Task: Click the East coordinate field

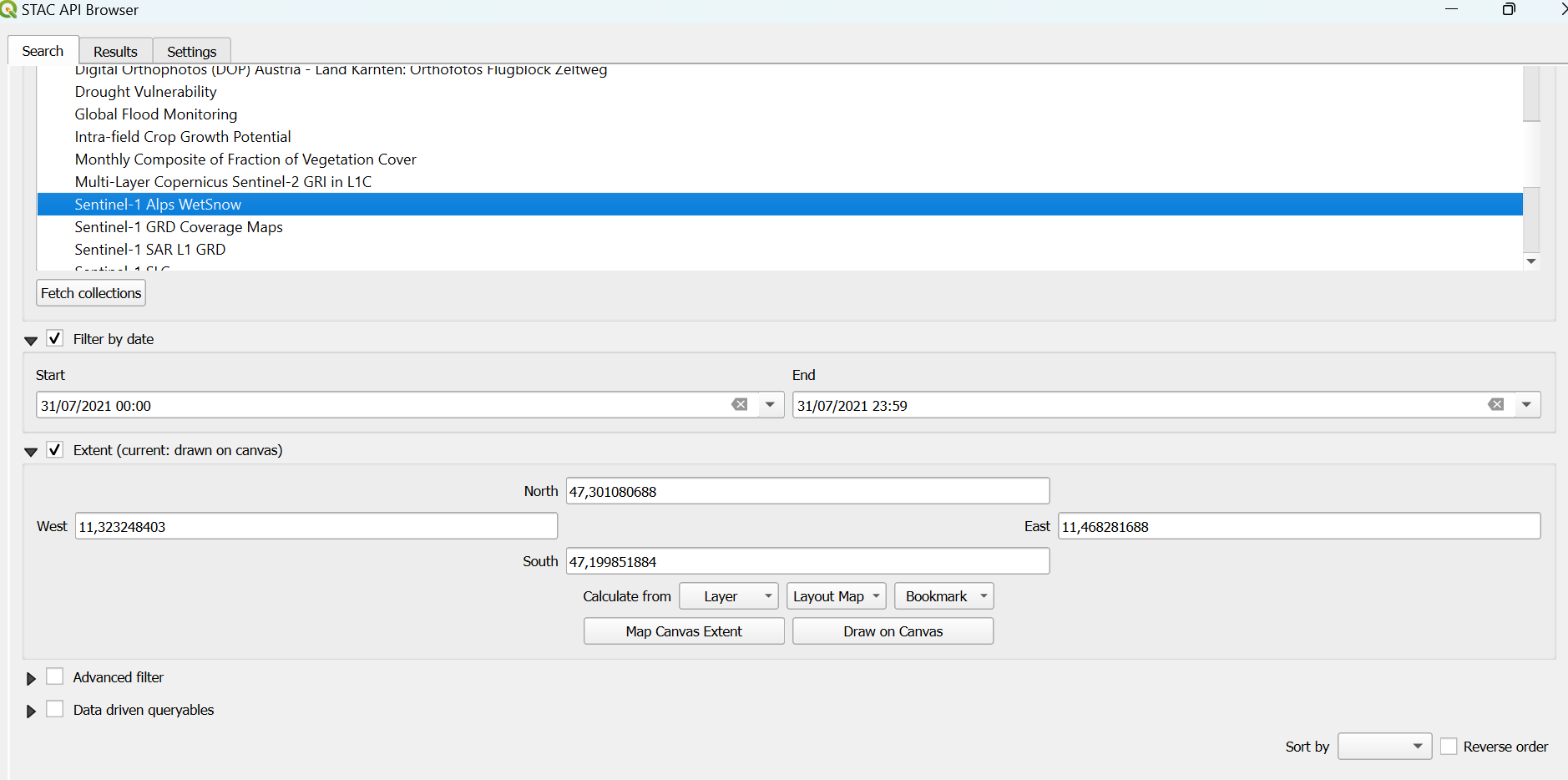Action: (1299, 526)
